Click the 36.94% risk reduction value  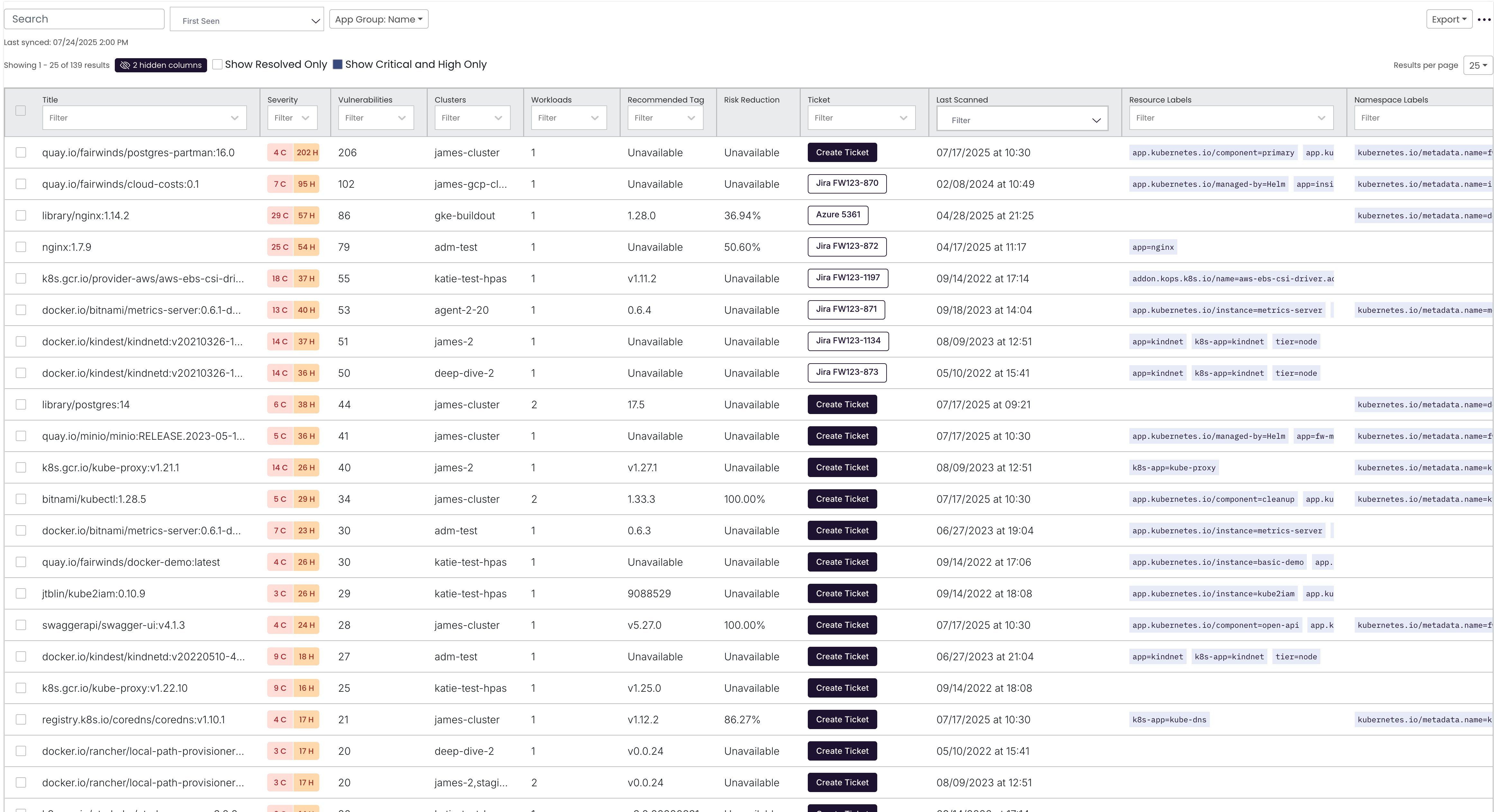pos(742,216)
